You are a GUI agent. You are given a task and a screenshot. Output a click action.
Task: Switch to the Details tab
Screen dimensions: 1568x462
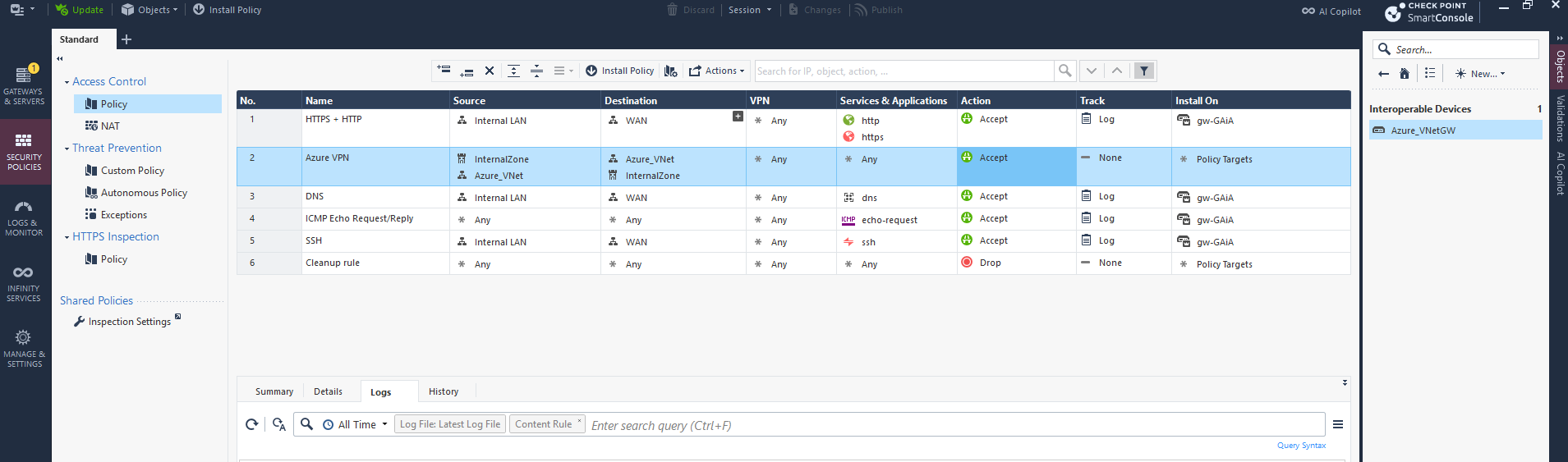click(x=328, y=391)
